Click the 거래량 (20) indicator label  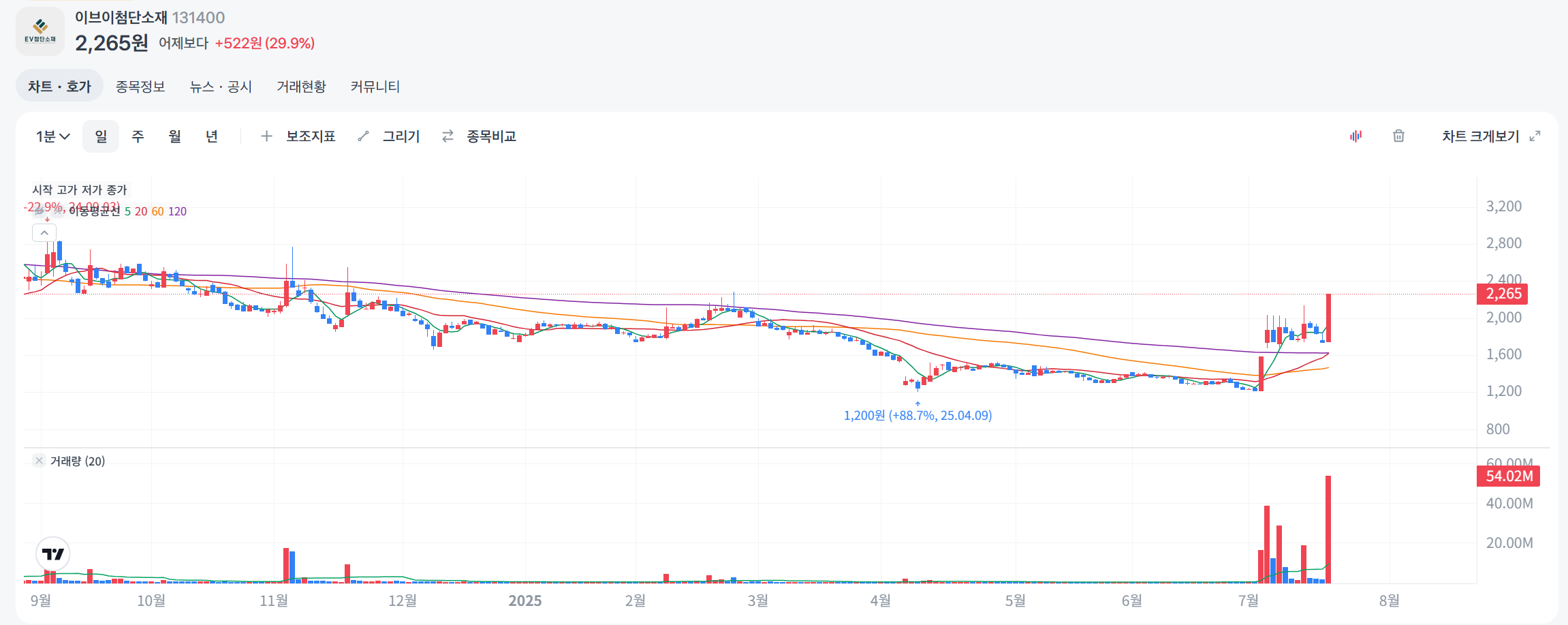coord(78,461)
